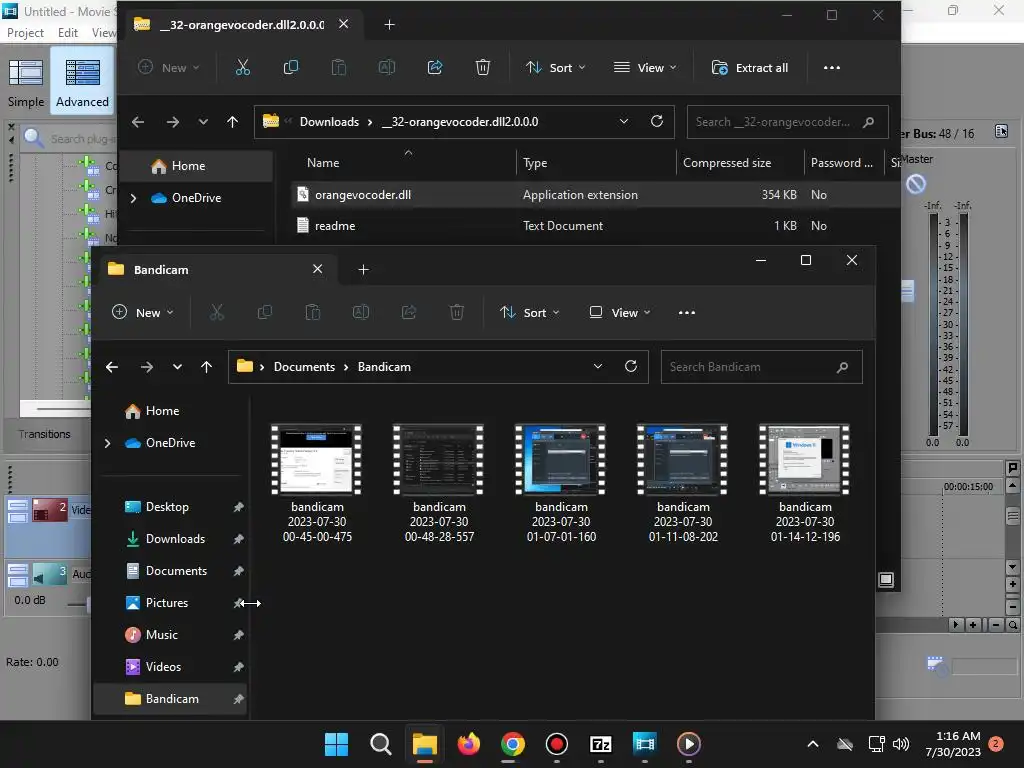This screenshot has width=1024, height=768.
Task: Open Chrome from taskbar
Action: [x=513, y=744]
